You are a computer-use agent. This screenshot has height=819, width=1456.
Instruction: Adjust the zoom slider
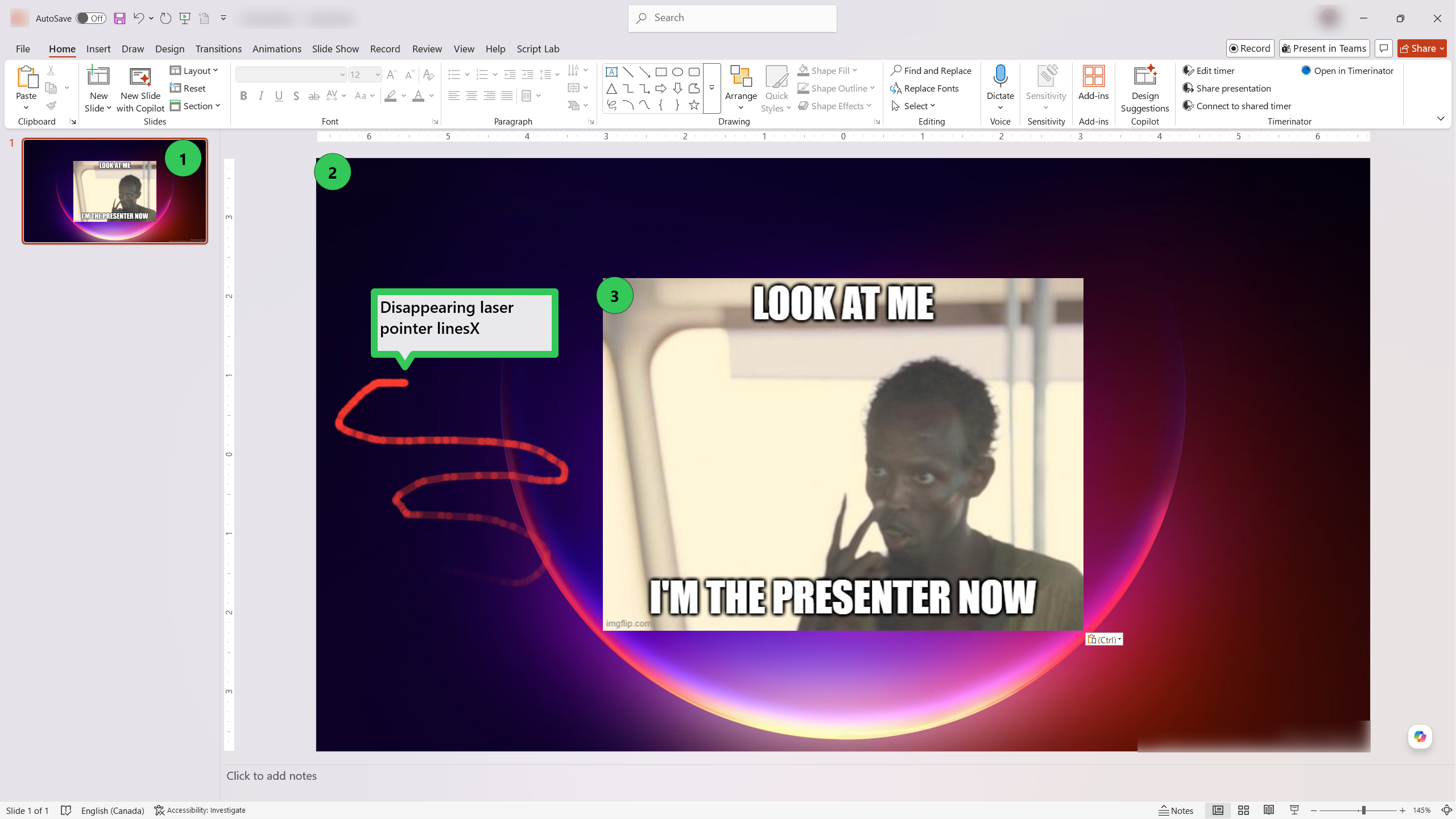(x=1363, y=810)
